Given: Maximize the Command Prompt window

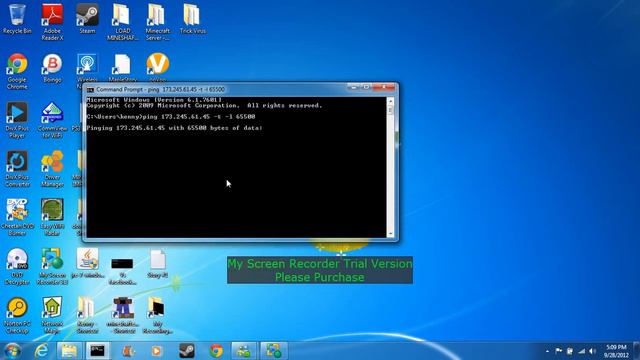Looking at the screenshot, I should [366, 87].
